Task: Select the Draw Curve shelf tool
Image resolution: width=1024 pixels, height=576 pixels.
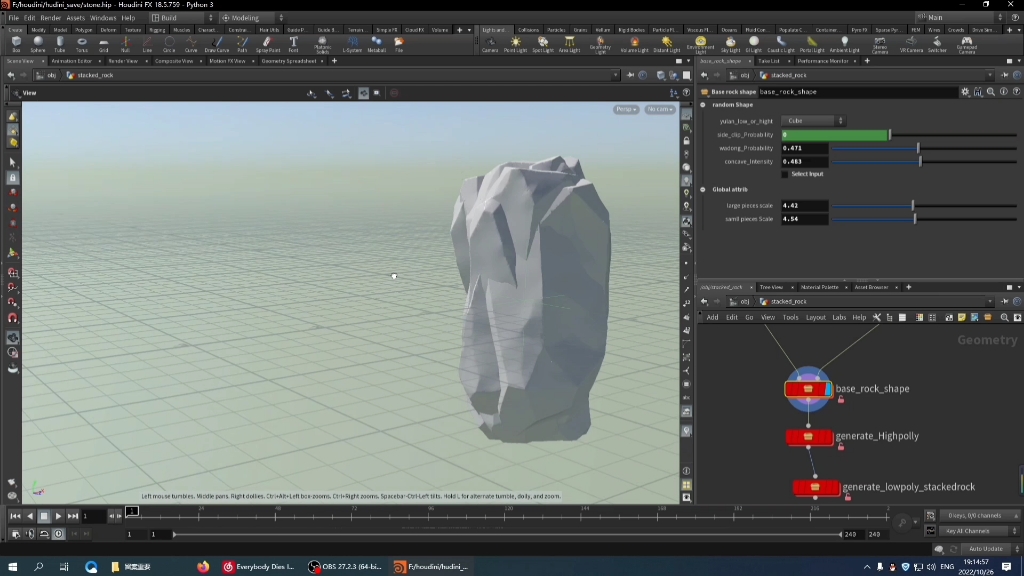Action: tap(216, 44)
